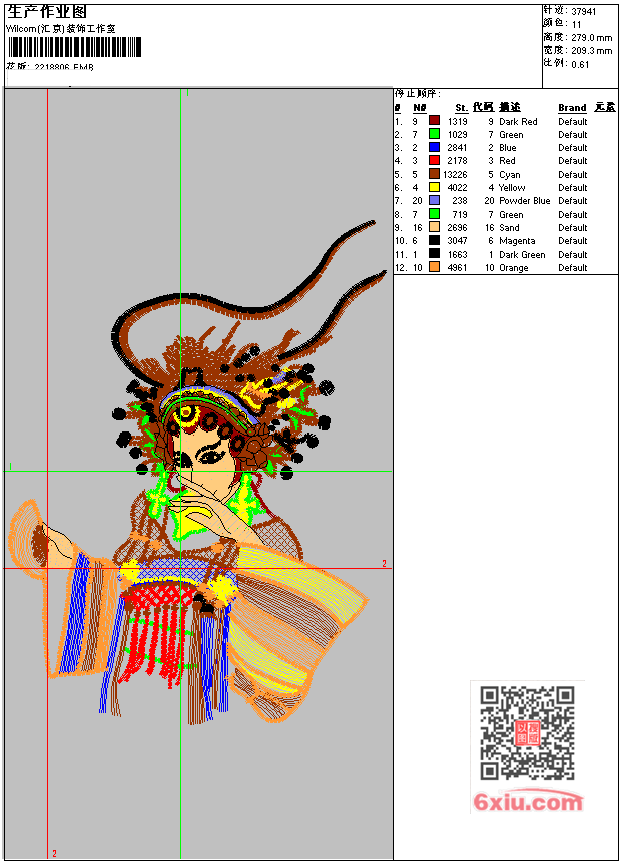The height and width of the screenshot is (861, 620).
Task: Click the 停止顺序 stop sequence heading
Action: point(417,94)
